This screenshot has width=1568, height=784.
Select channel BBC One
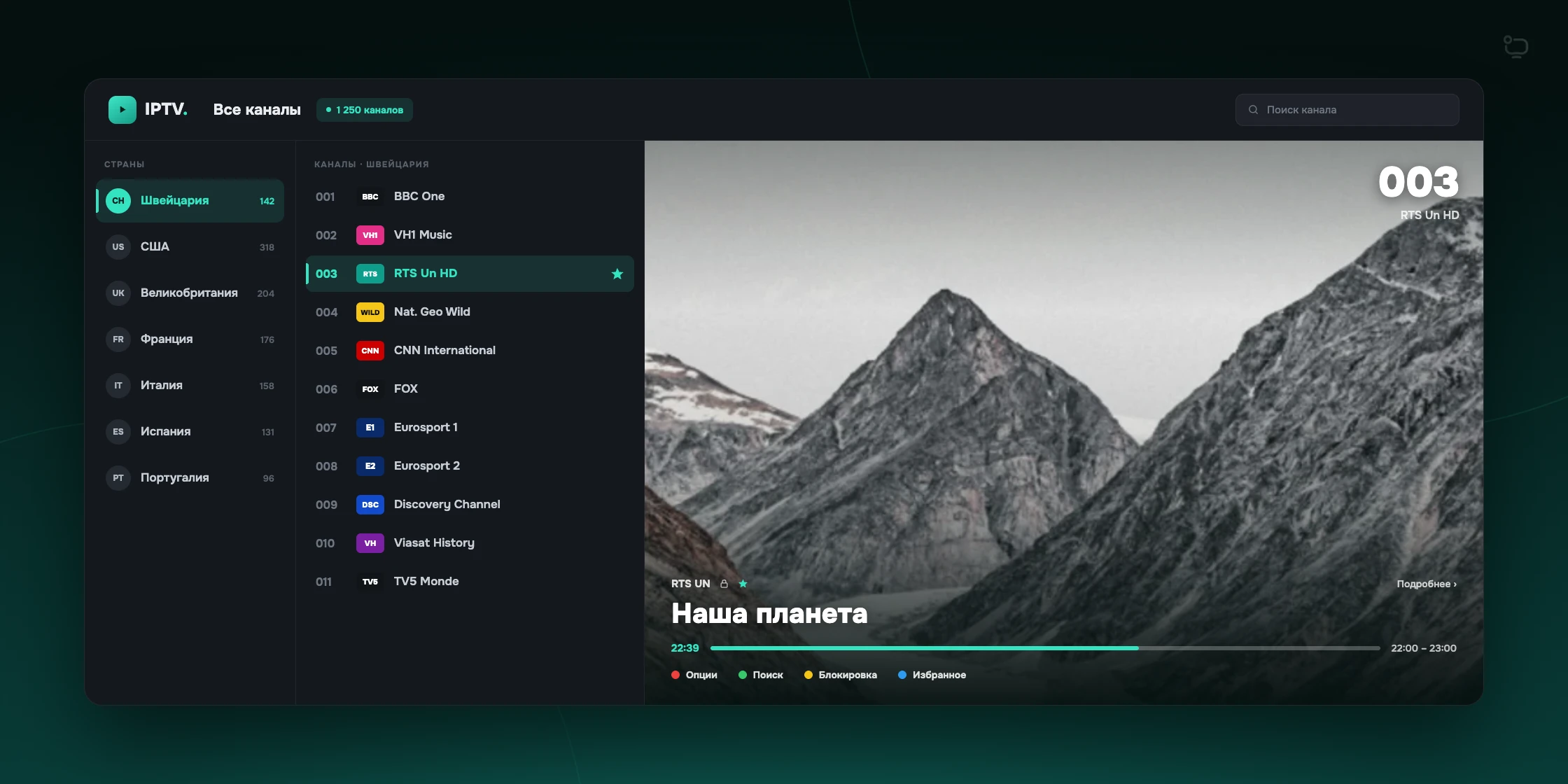click(x=470, y=197)
